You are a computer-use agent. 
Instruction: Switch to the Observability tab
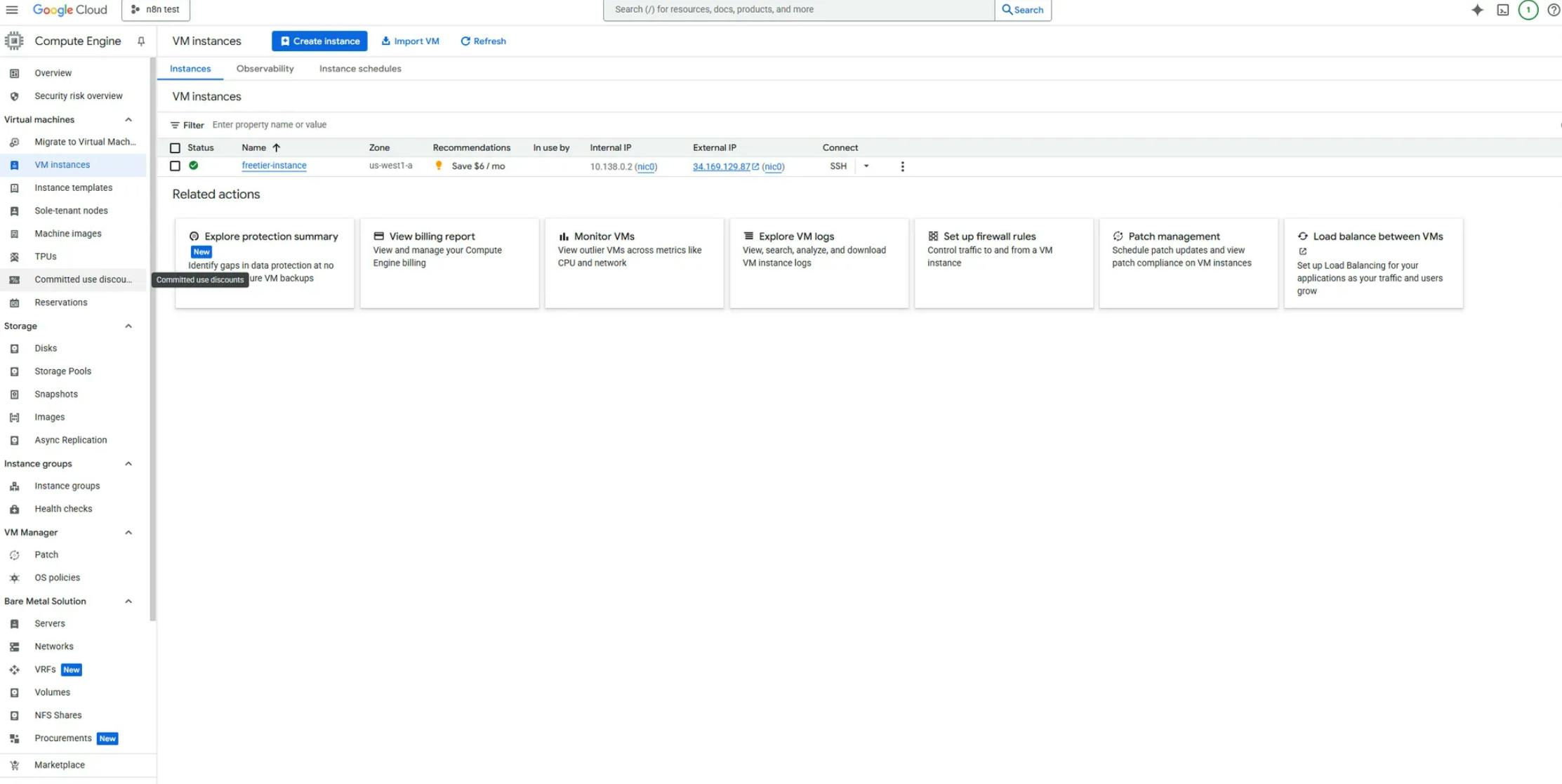coord(265,69)
